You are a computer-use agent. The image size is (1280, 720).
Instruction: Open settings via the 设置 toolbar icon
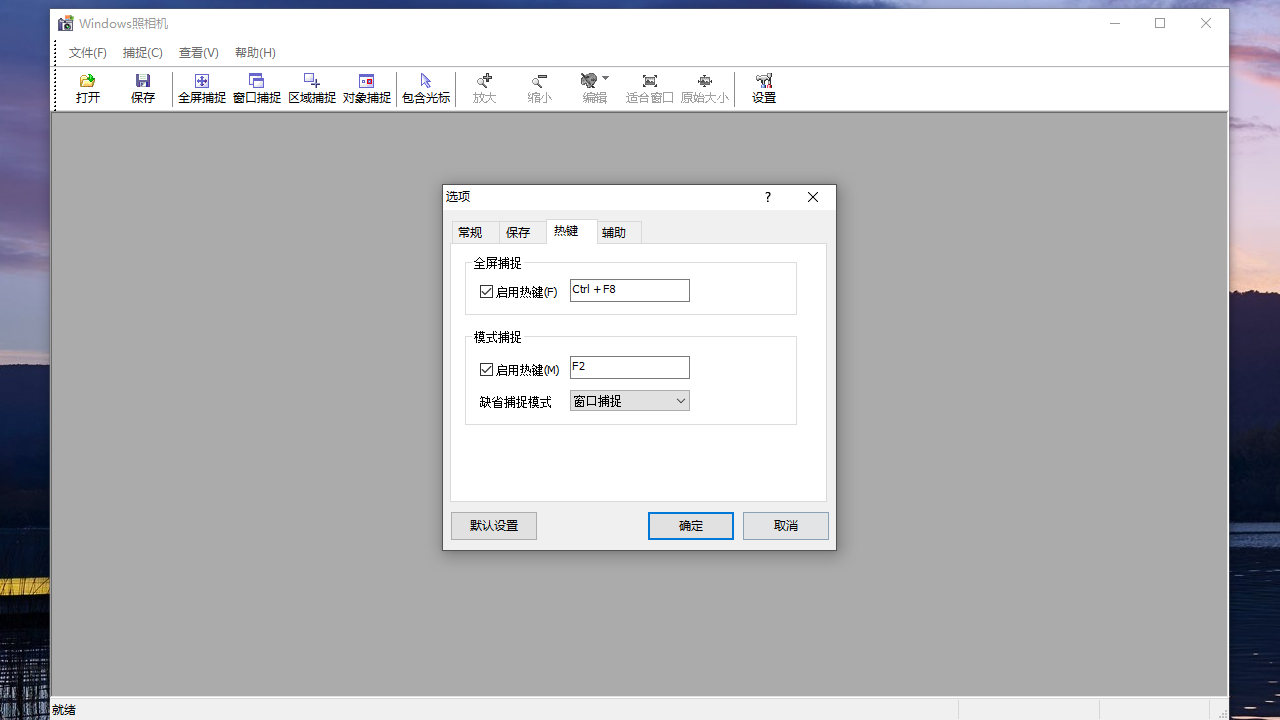(763, 88)
